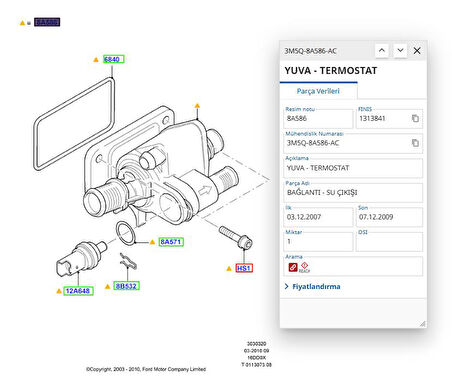
Task: Click warning triangle beside 12A648
Action: pos(59,291)
